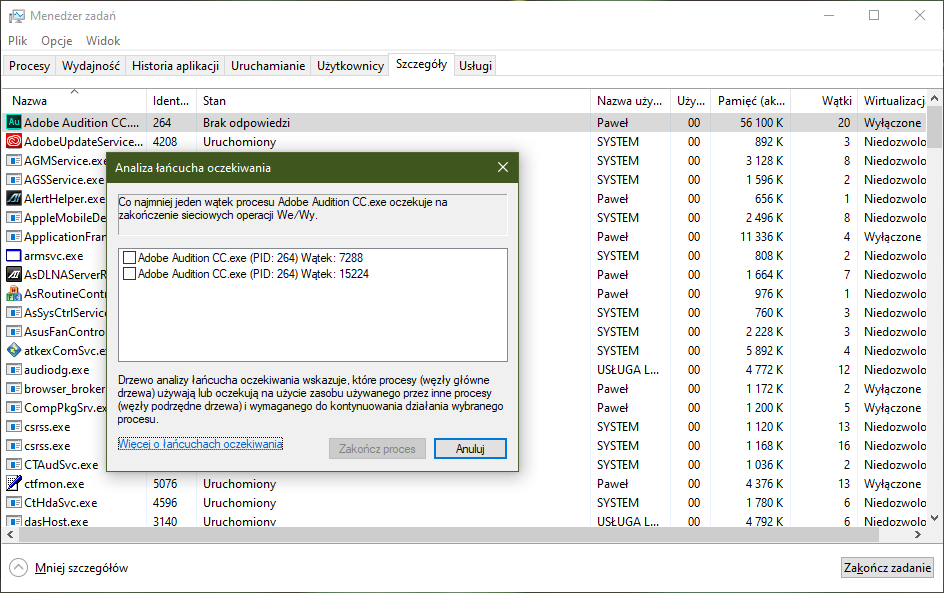Close the wait chain analysis dialog

click(x=503, y=167)
